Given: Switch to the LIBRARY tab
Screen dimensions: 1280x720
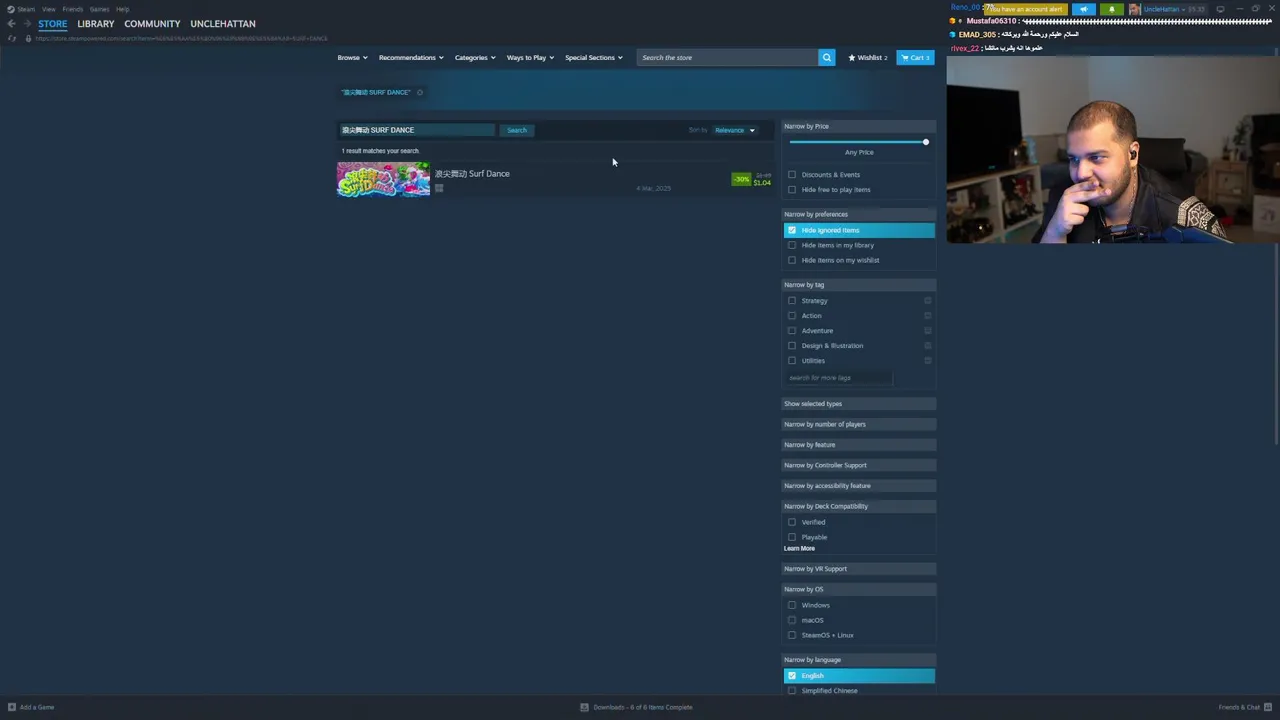Looking at the screenshot, I should [96, 24].
